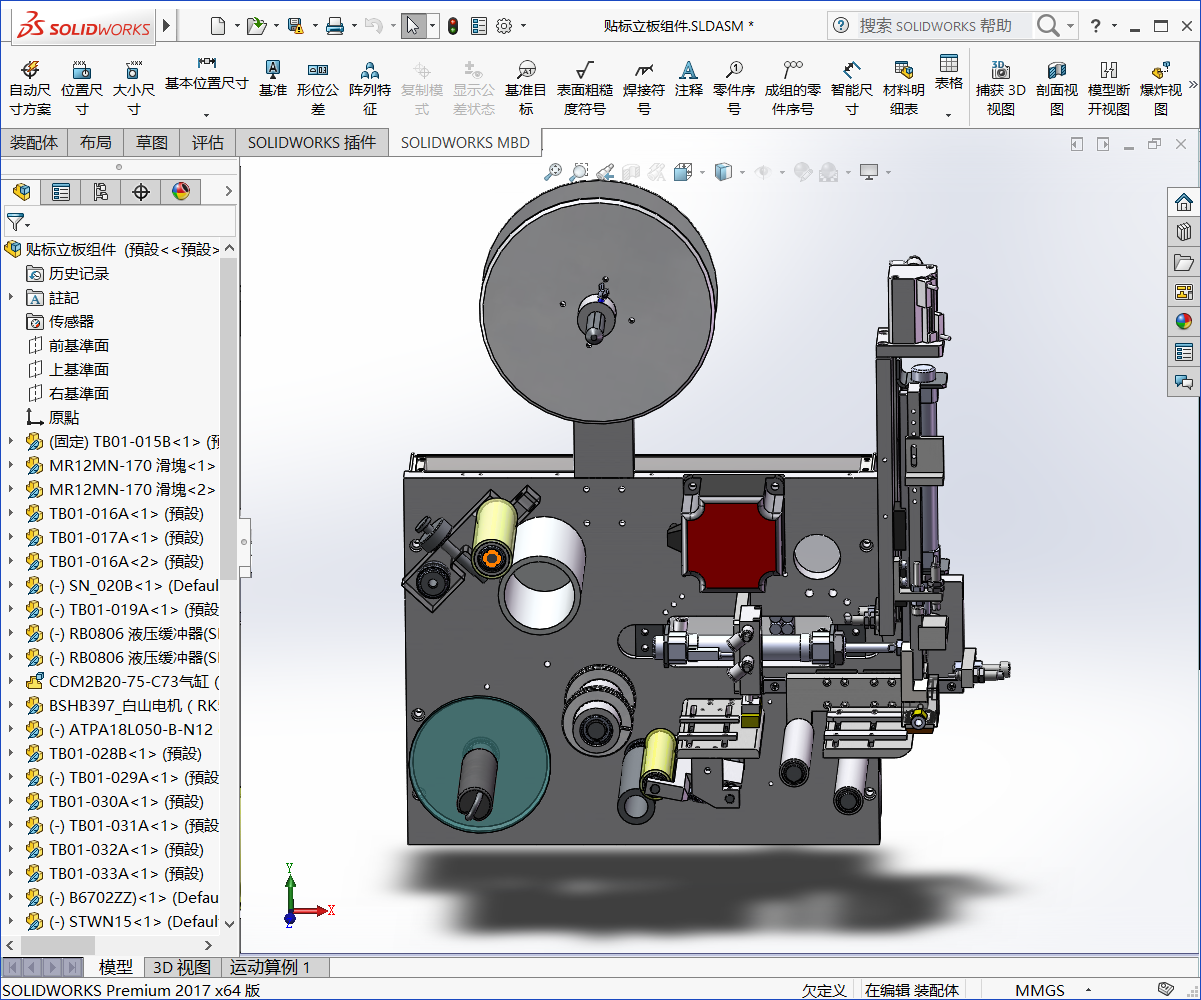Switch to the 评估 evaluate tab
Image resolution: width=1201 pixels, height=1000 pixels.
coord(208,143)
